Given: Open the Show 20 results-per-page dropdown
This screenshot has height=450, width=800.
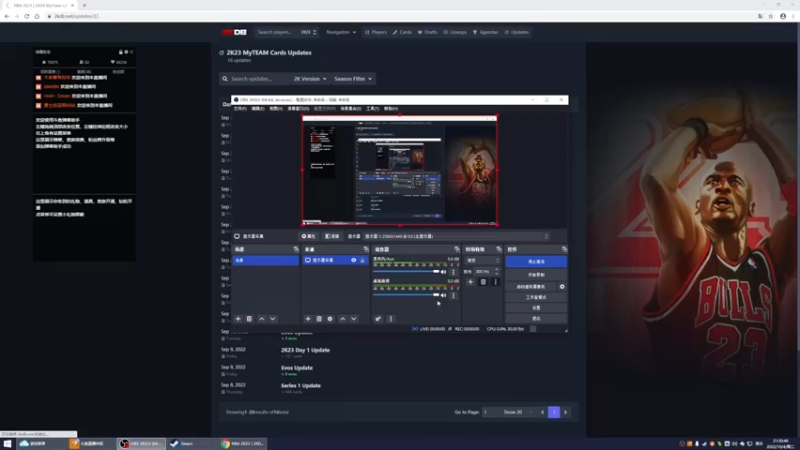Looking at the screenshot, I should [516, 412].
